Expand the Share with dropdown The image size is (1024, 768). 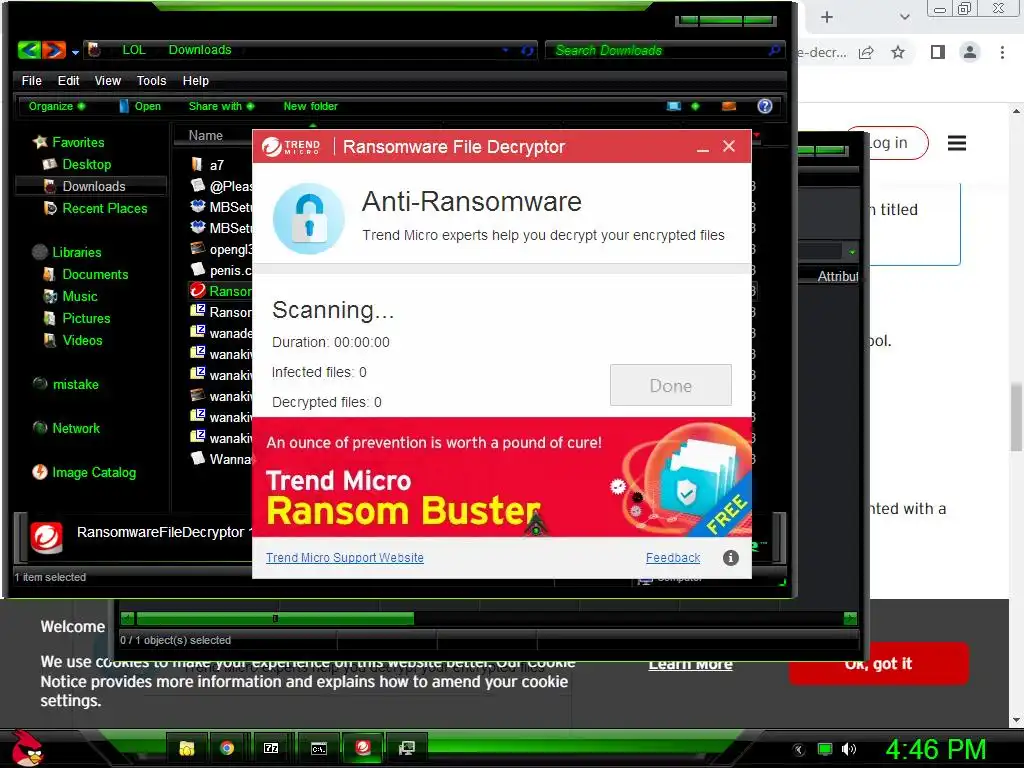221,106
